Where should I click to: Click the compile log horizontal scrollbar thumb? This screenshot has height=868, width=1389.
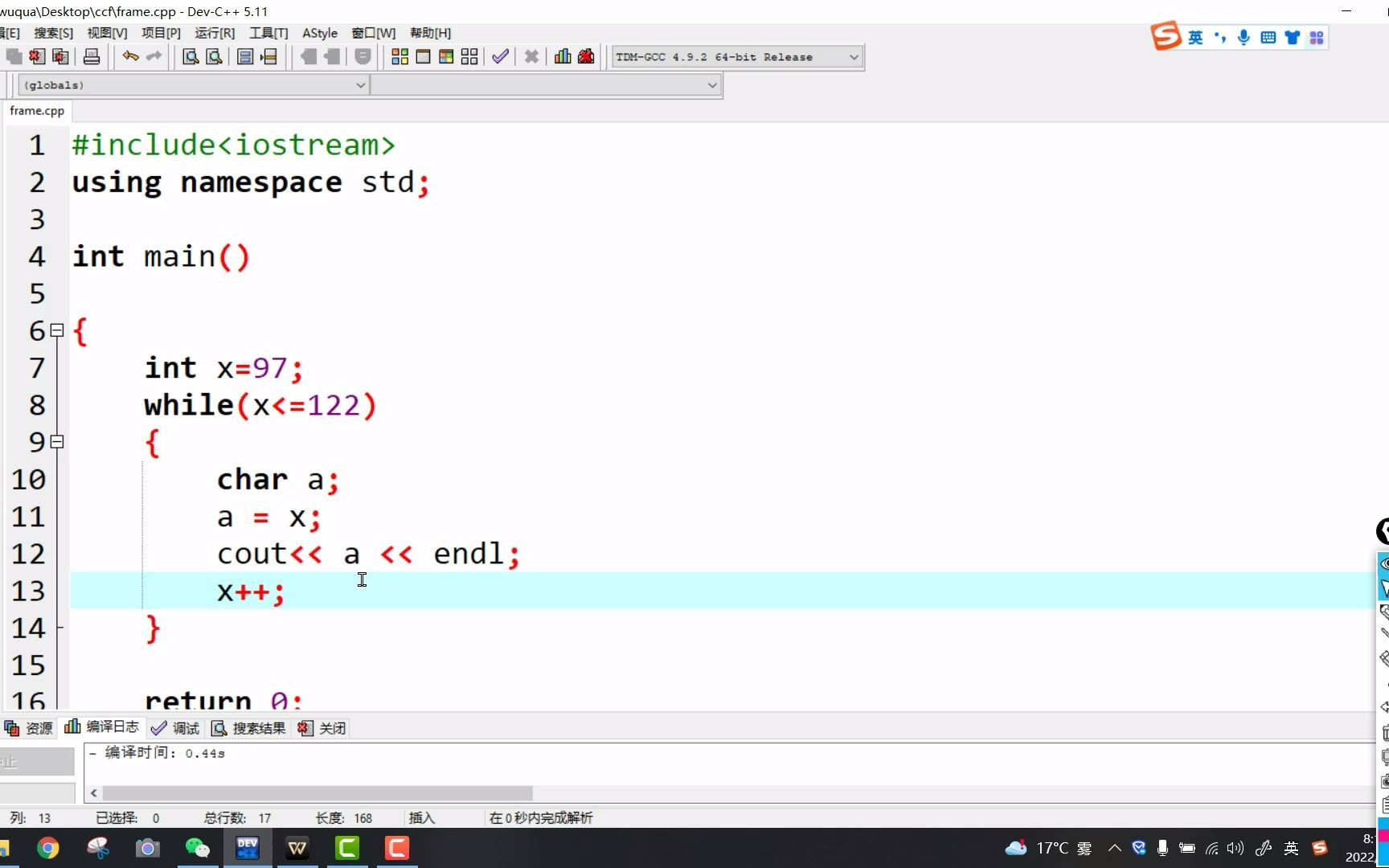[318, 793]
